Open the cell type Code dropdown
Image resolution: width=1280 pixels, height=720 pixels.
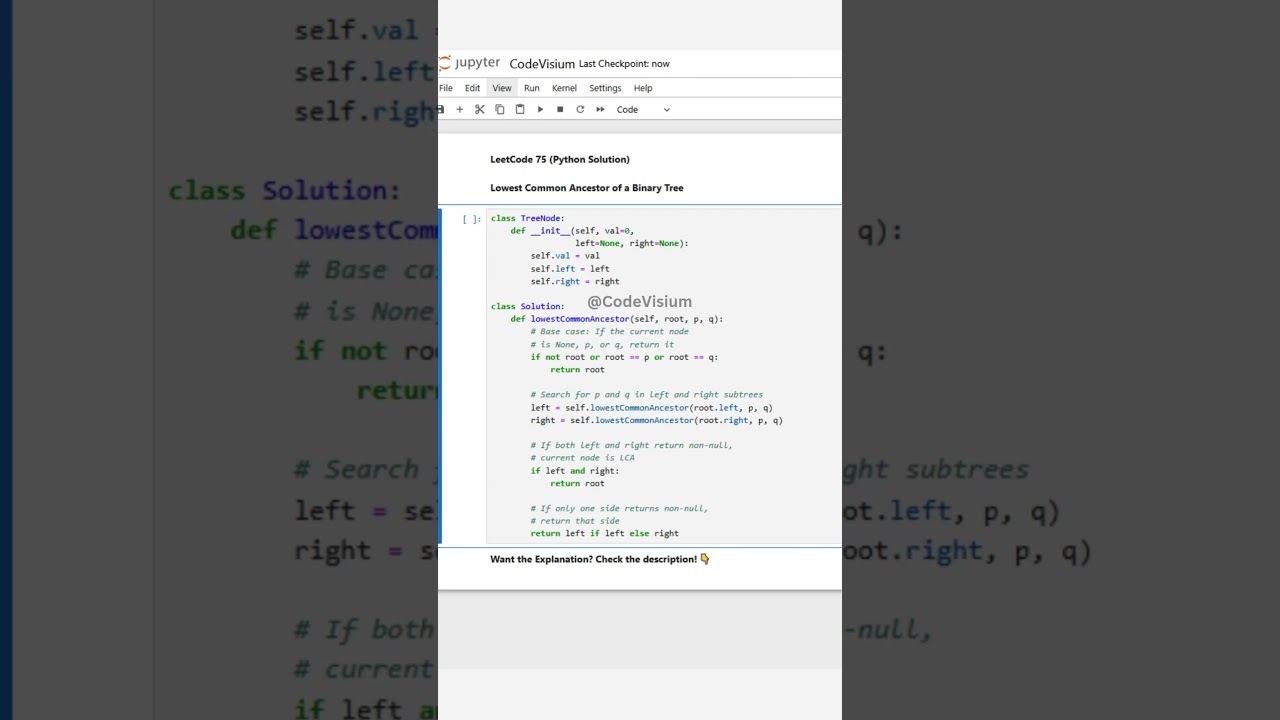643,109
